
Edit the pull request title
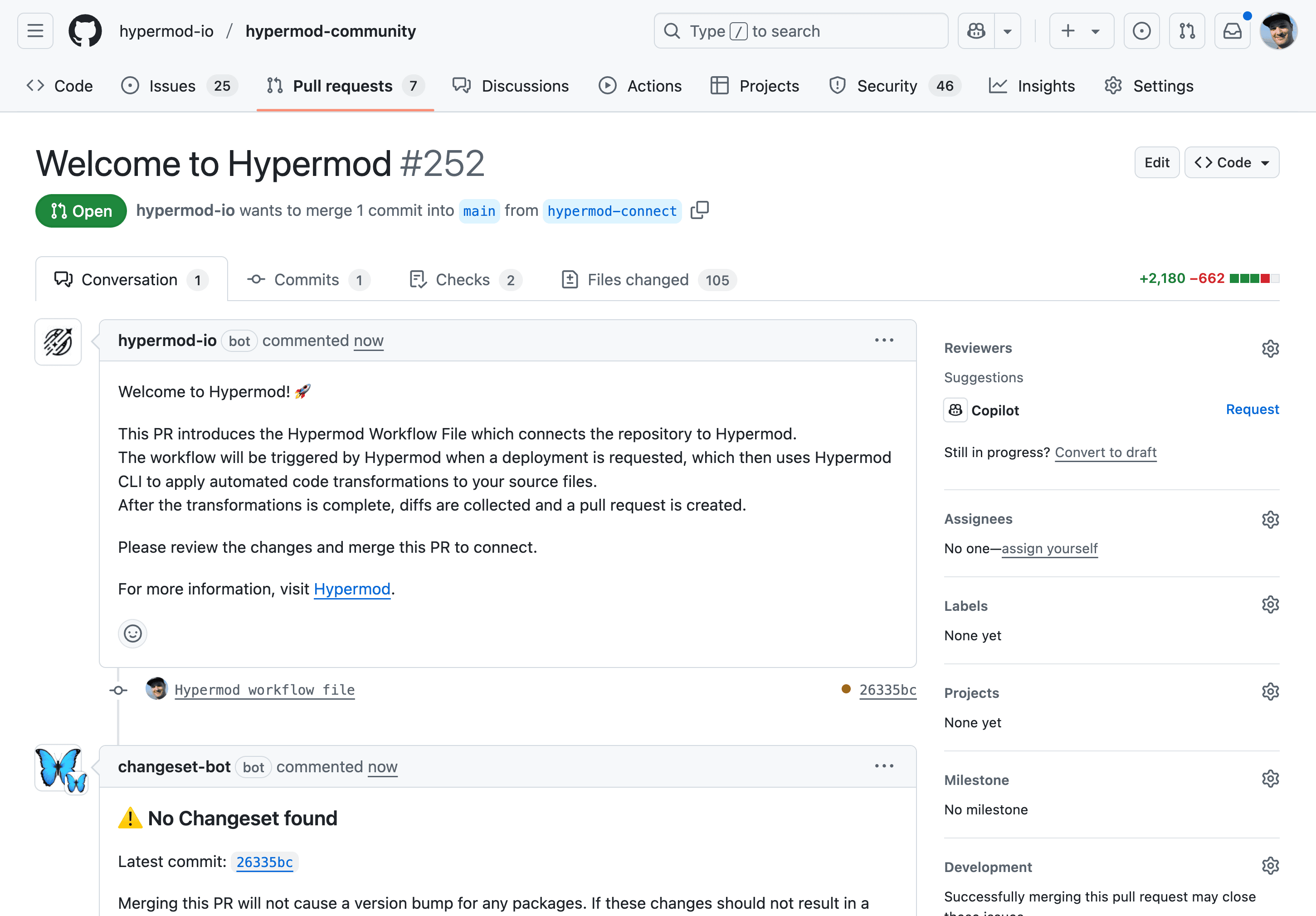(x=1157, y=162)
